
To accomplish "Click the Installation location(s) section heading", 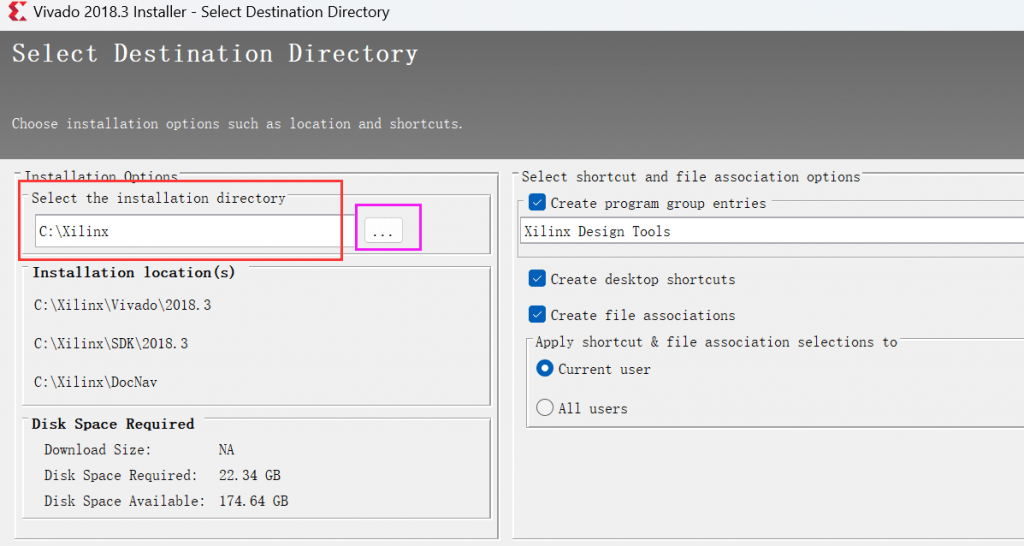I will (134, 272).
